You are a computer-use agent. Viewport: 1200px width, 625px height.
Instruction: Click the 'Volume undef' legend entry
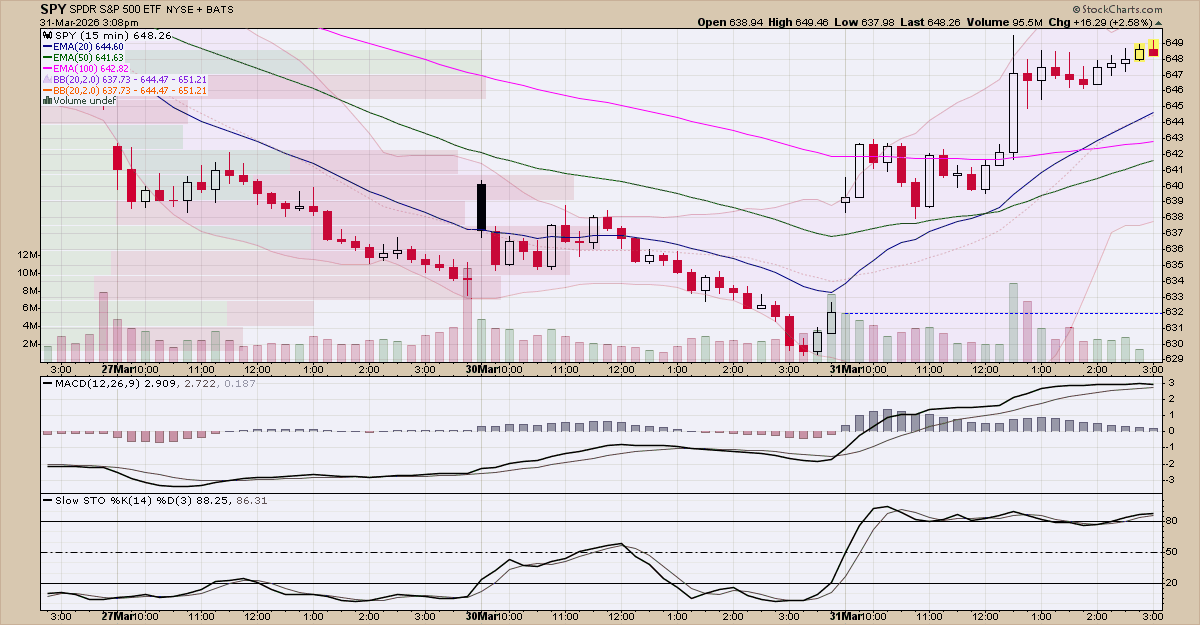85,100
